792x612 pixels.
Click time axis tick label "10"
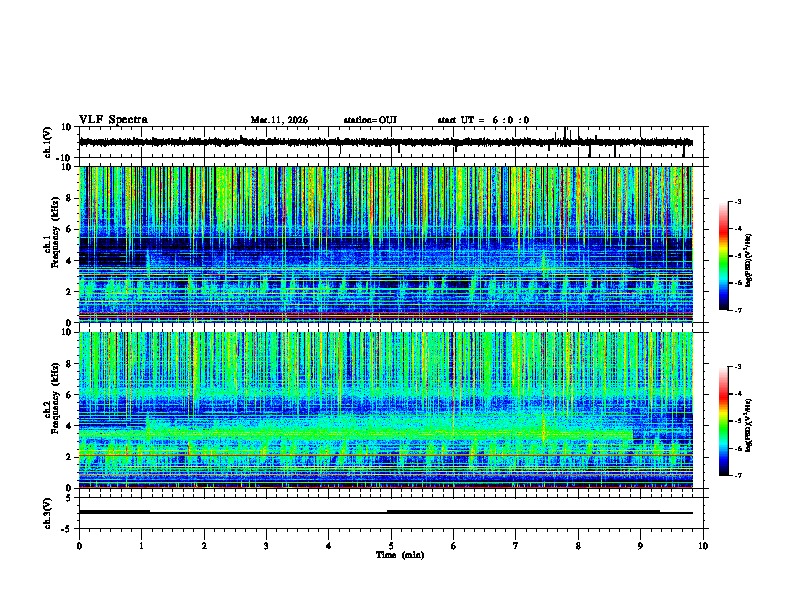703,546
